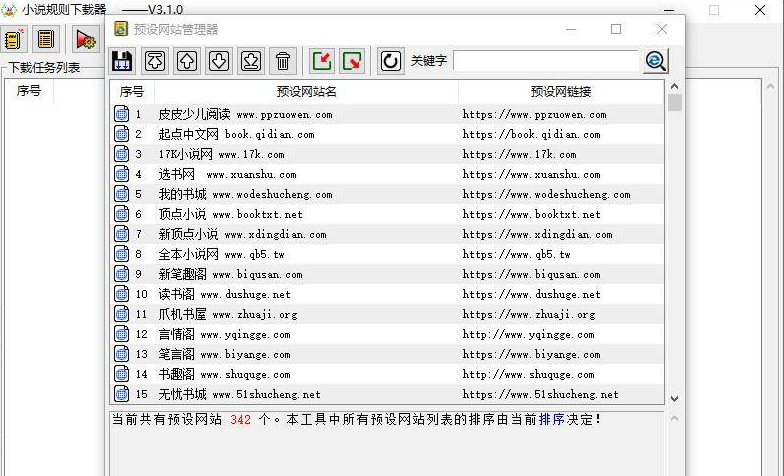
Task: Select globe icon of row 4 选书网
Action: pos(122,174)
